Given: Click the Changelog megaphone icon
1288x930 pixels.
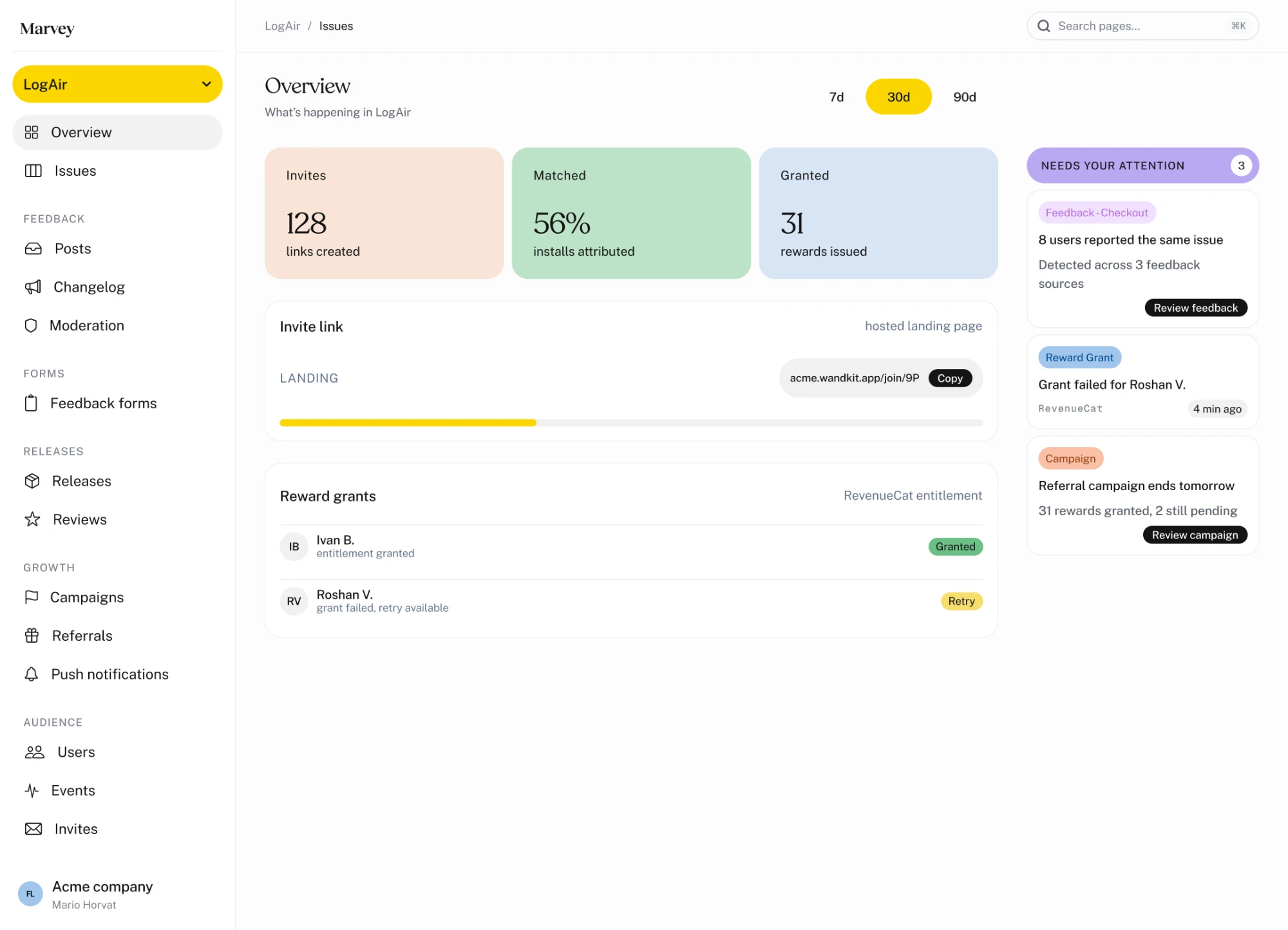Looking at the screenshot, I should pyautogui.click(x=33, y=287).
